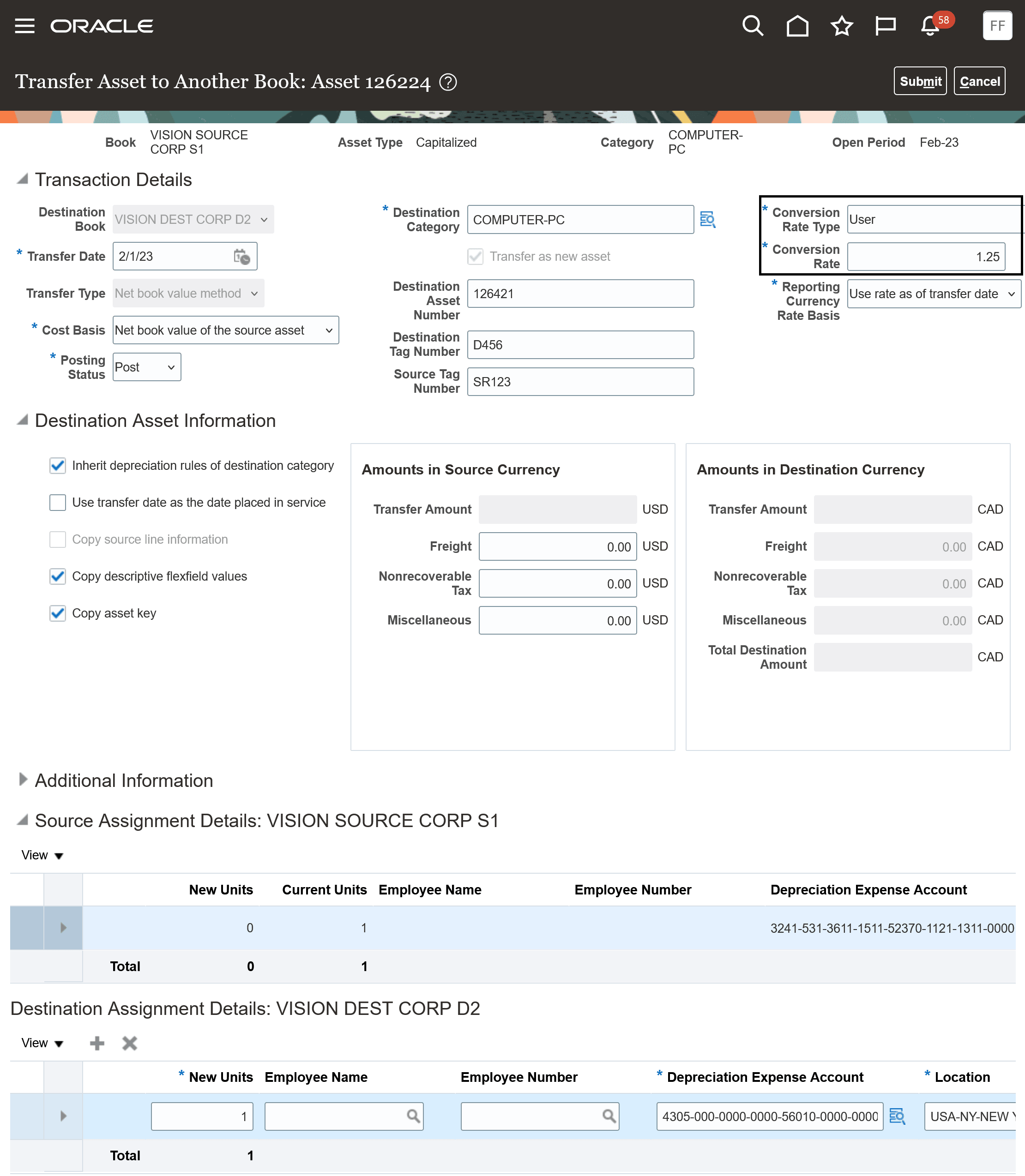Open Cost Basis dropdown
Viewport: 1025px width, 1176px height.
tap(225, 330)
